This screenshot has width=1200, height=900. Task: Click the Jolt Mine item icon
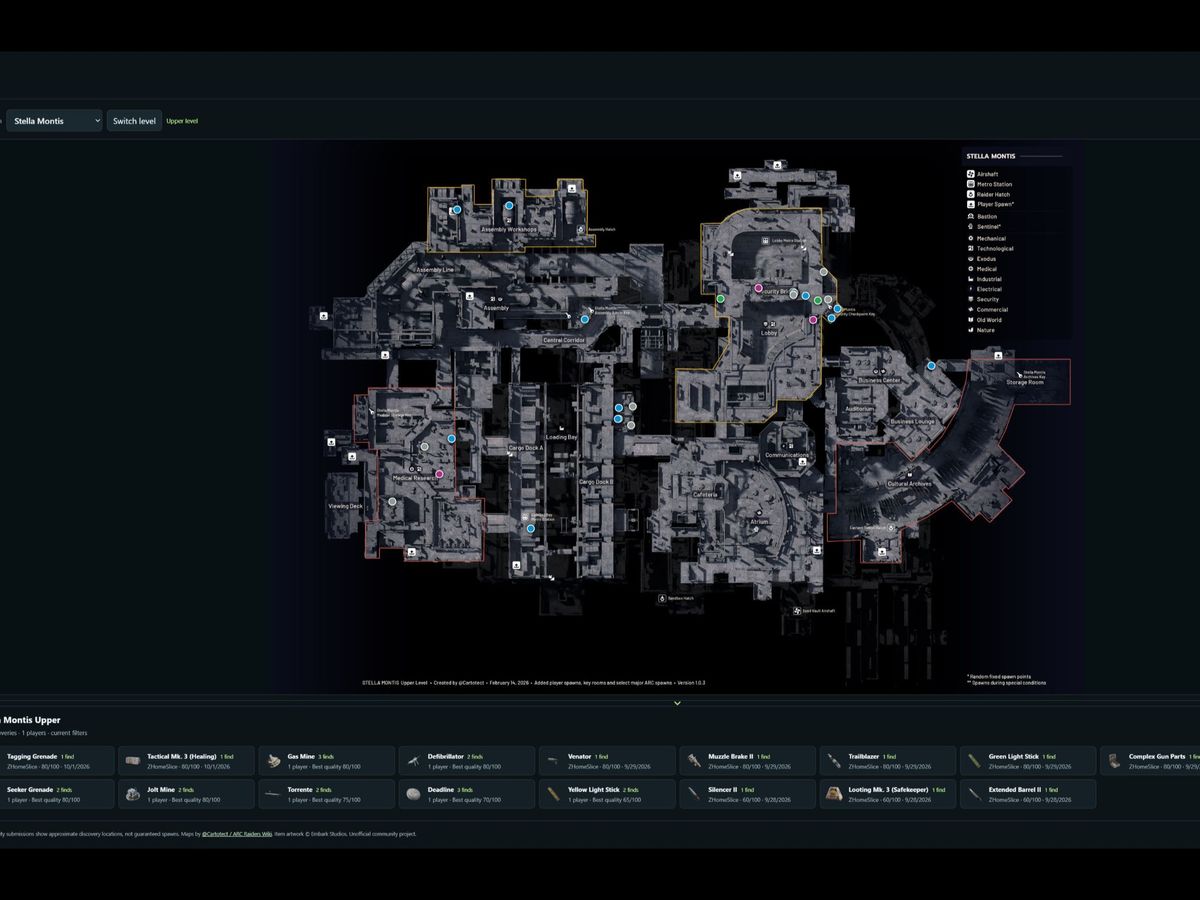coord(132,794)
